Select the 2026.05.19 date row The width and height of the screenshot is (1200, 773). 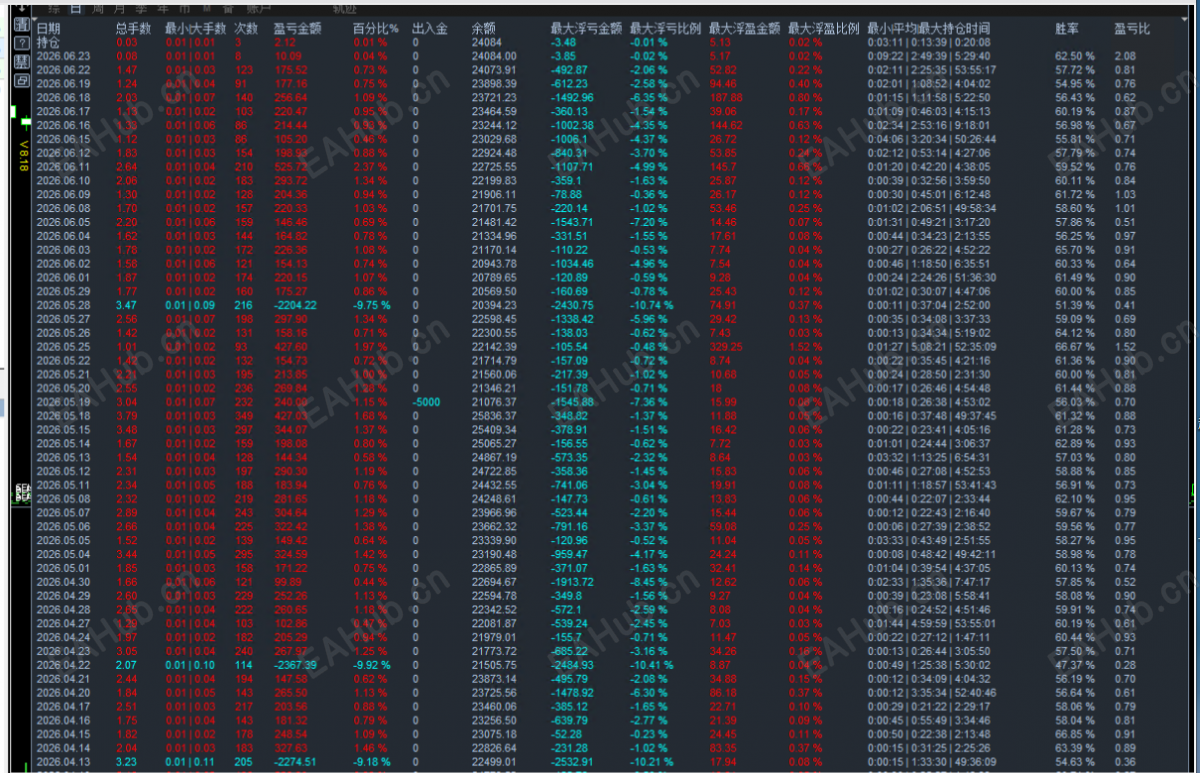coord(62,401)
